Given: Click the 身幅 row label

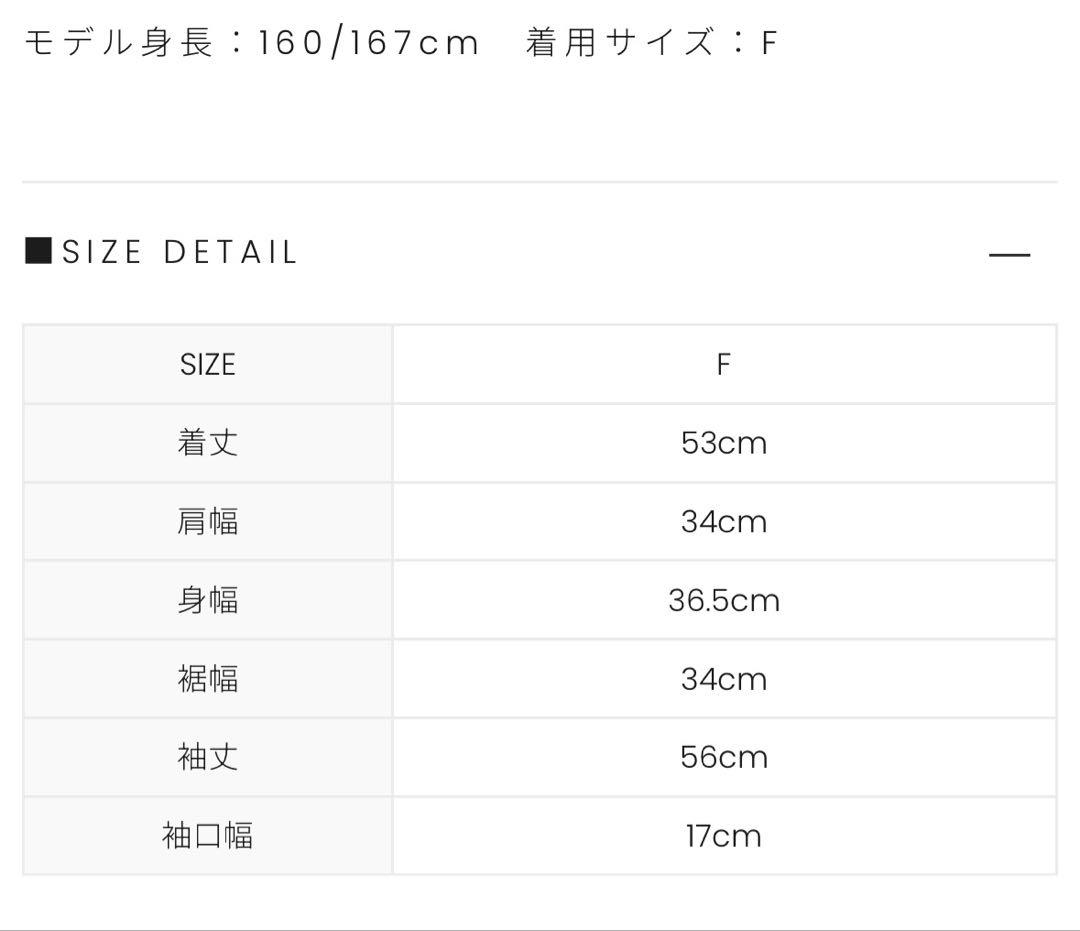Looking at the screenshot, I should pos(207,600).
